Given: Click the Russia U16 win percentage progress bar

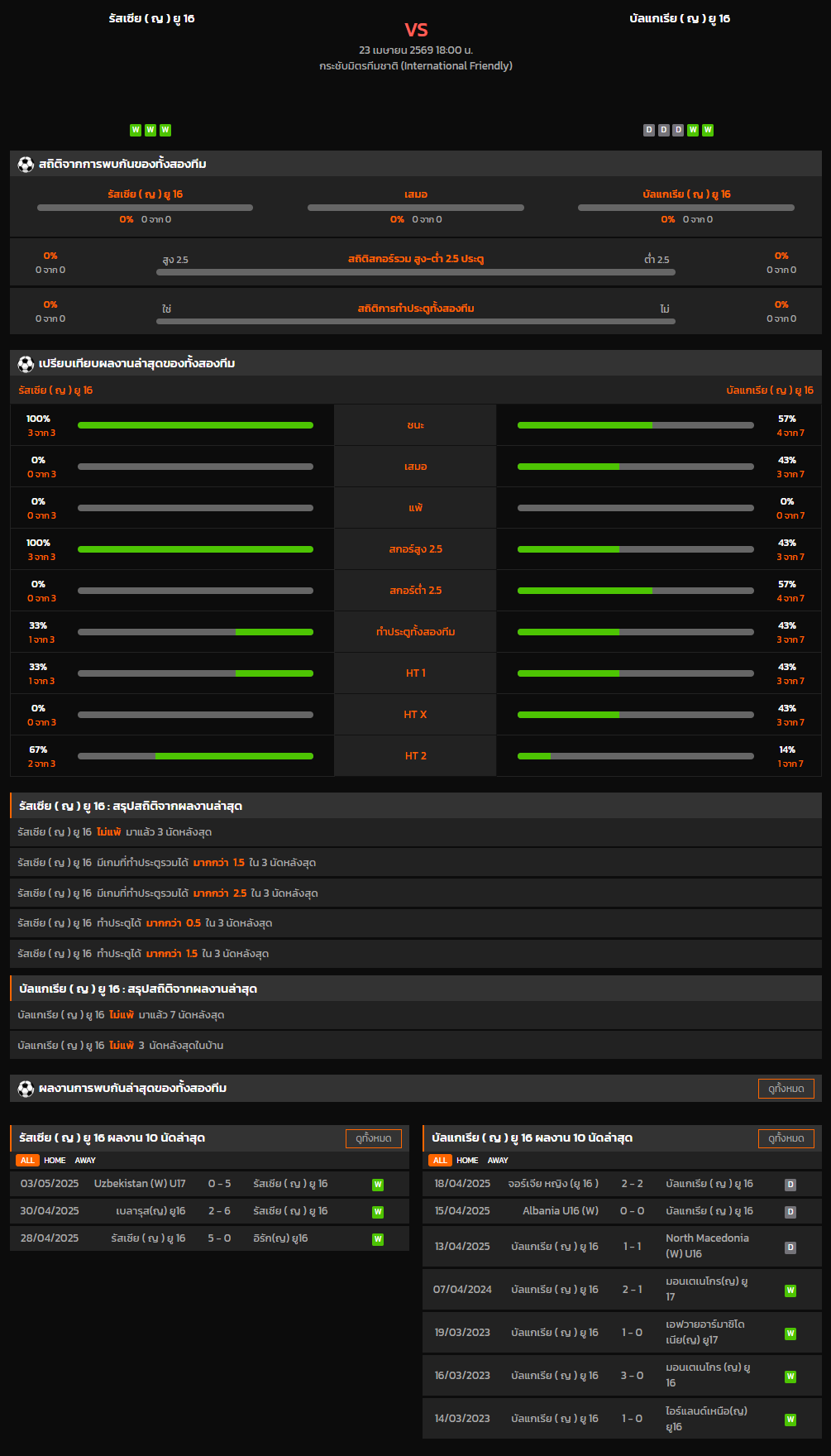Looking at the screenshot, I should 195,425.
